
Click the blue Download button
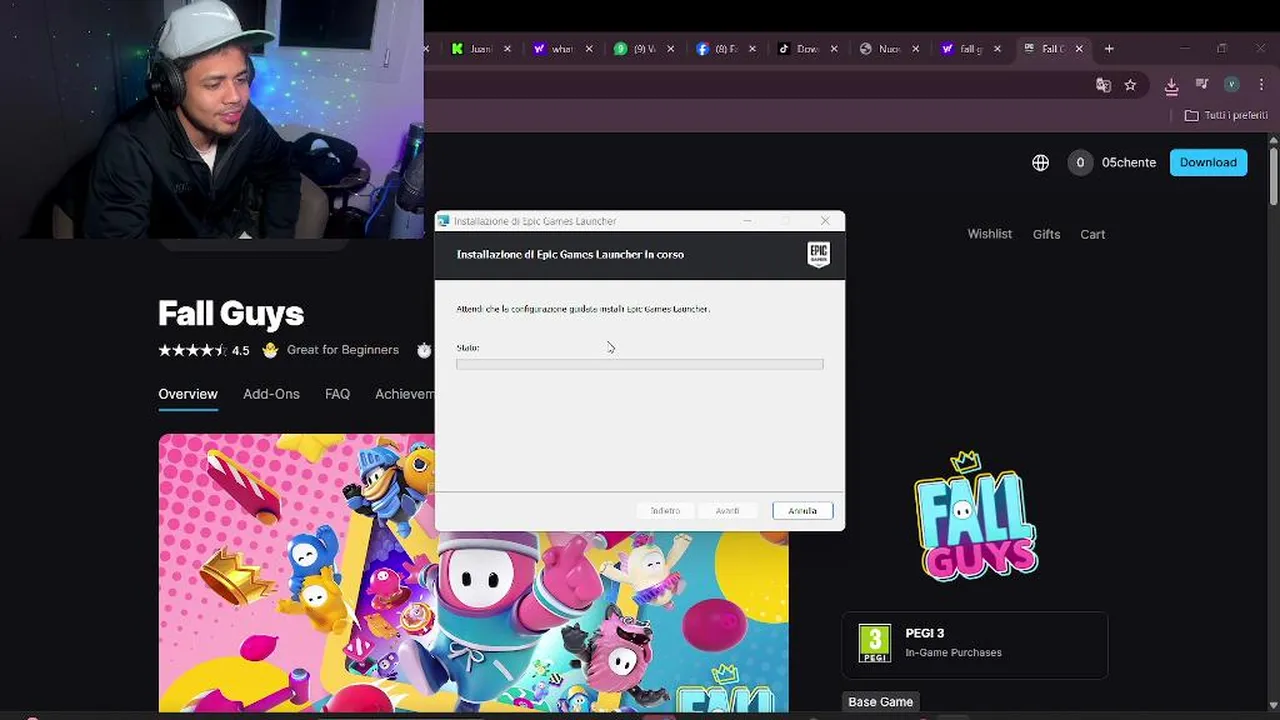coord(1208,162)
